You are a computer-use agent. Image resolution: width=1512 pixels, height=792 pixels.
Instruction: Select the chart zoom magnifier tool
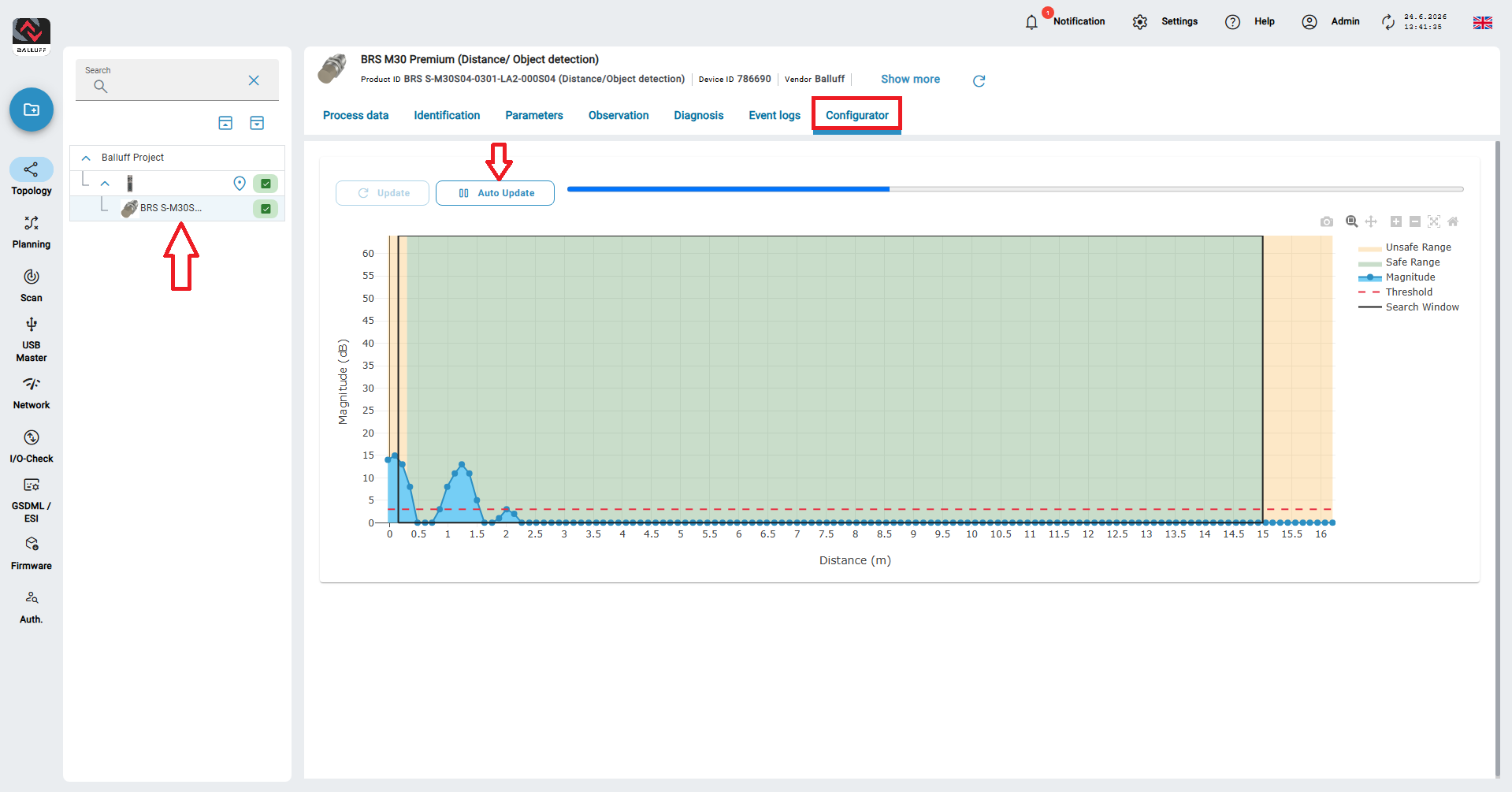click(x=1352, y=221)
